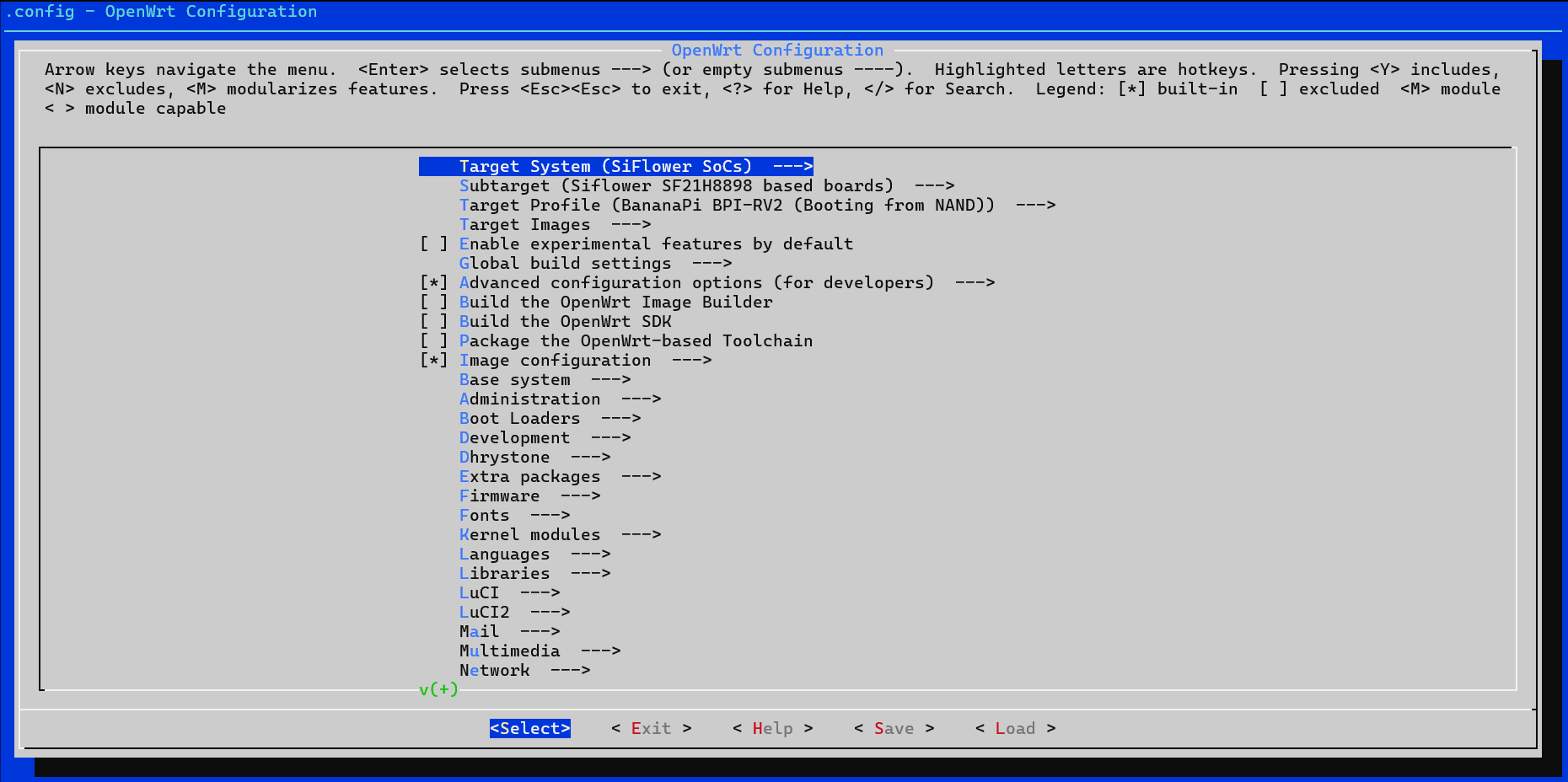Open the LuCI menu entry
The height and width of the screenshot is (782, 1568).
tap(509, 593)
